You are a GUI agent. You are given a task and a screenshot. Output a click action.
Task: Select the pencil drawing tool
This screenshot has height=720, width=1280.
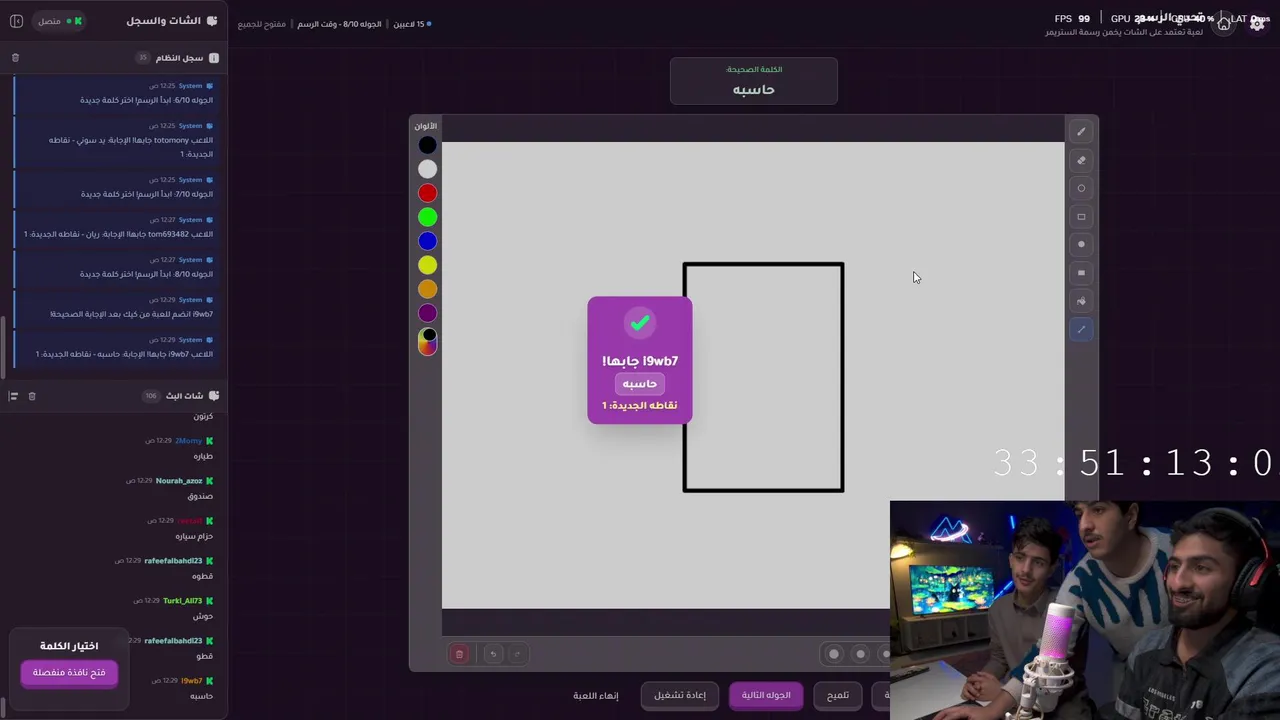[1081, 132]
